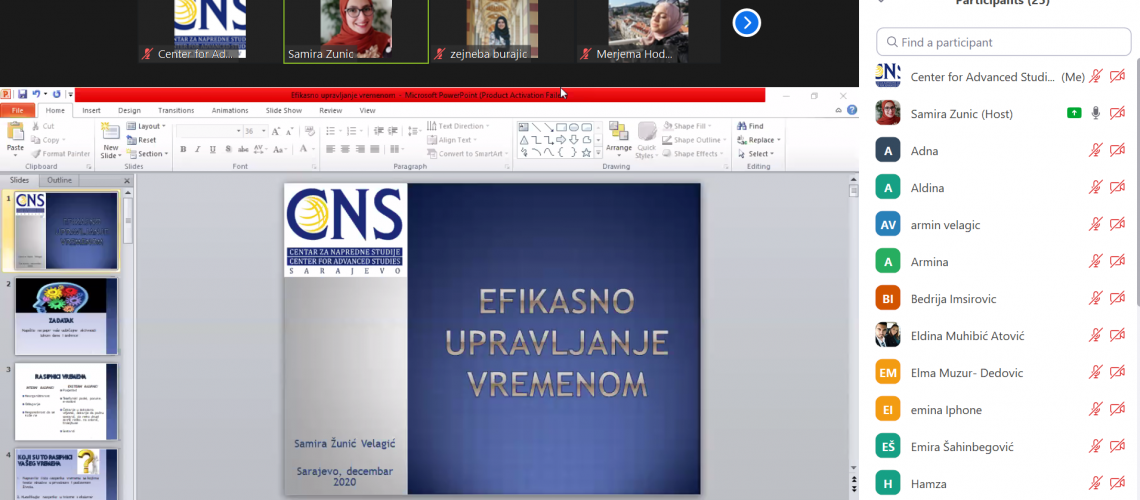Clear all formatting in Font group
The image size is (1140, 500).
(x=309, y=131)
